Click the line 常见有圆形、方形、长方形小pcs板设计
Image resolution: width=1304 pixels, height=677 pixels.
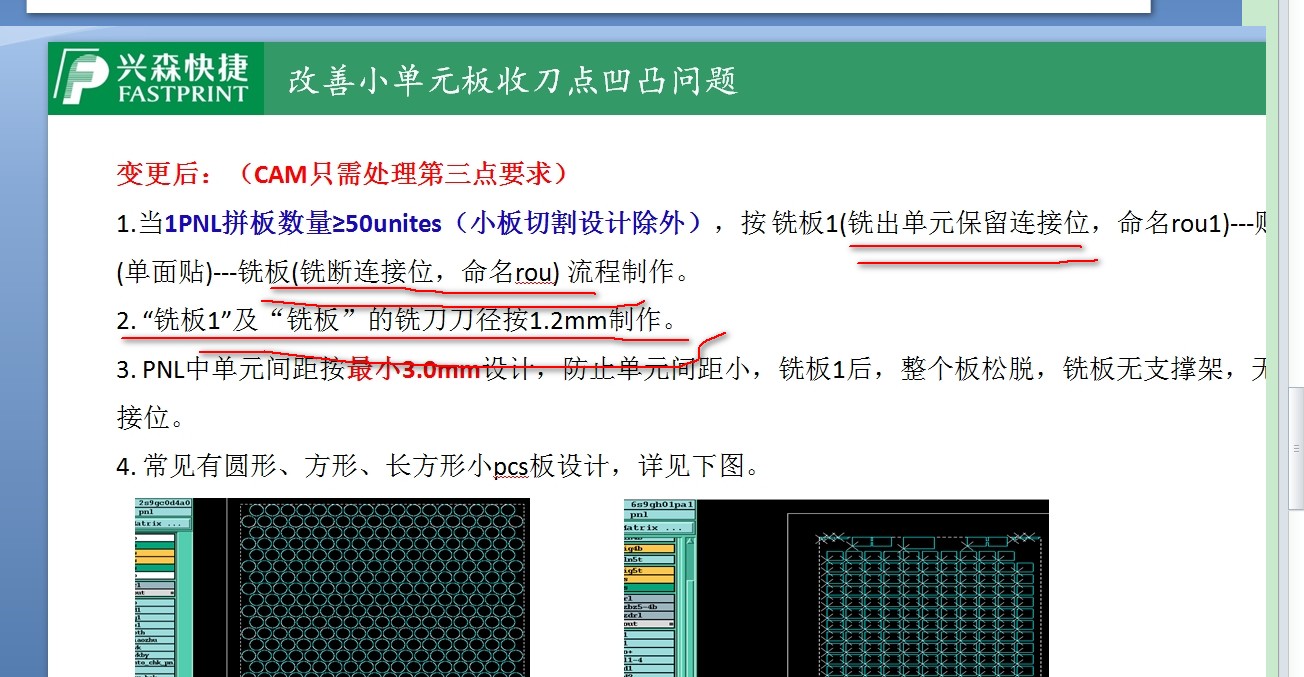pyautogui.click(x=439, y=466)
